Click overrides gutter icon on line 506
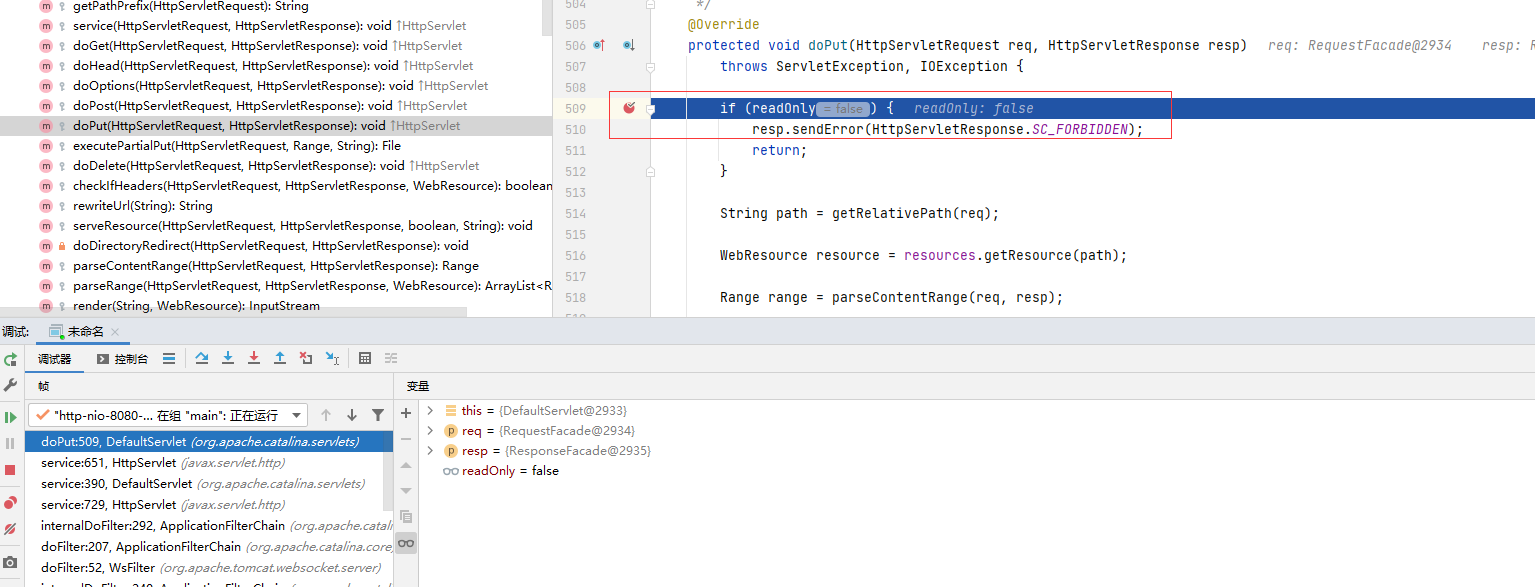Screen dimensions: 1535x587 (599, 45)
